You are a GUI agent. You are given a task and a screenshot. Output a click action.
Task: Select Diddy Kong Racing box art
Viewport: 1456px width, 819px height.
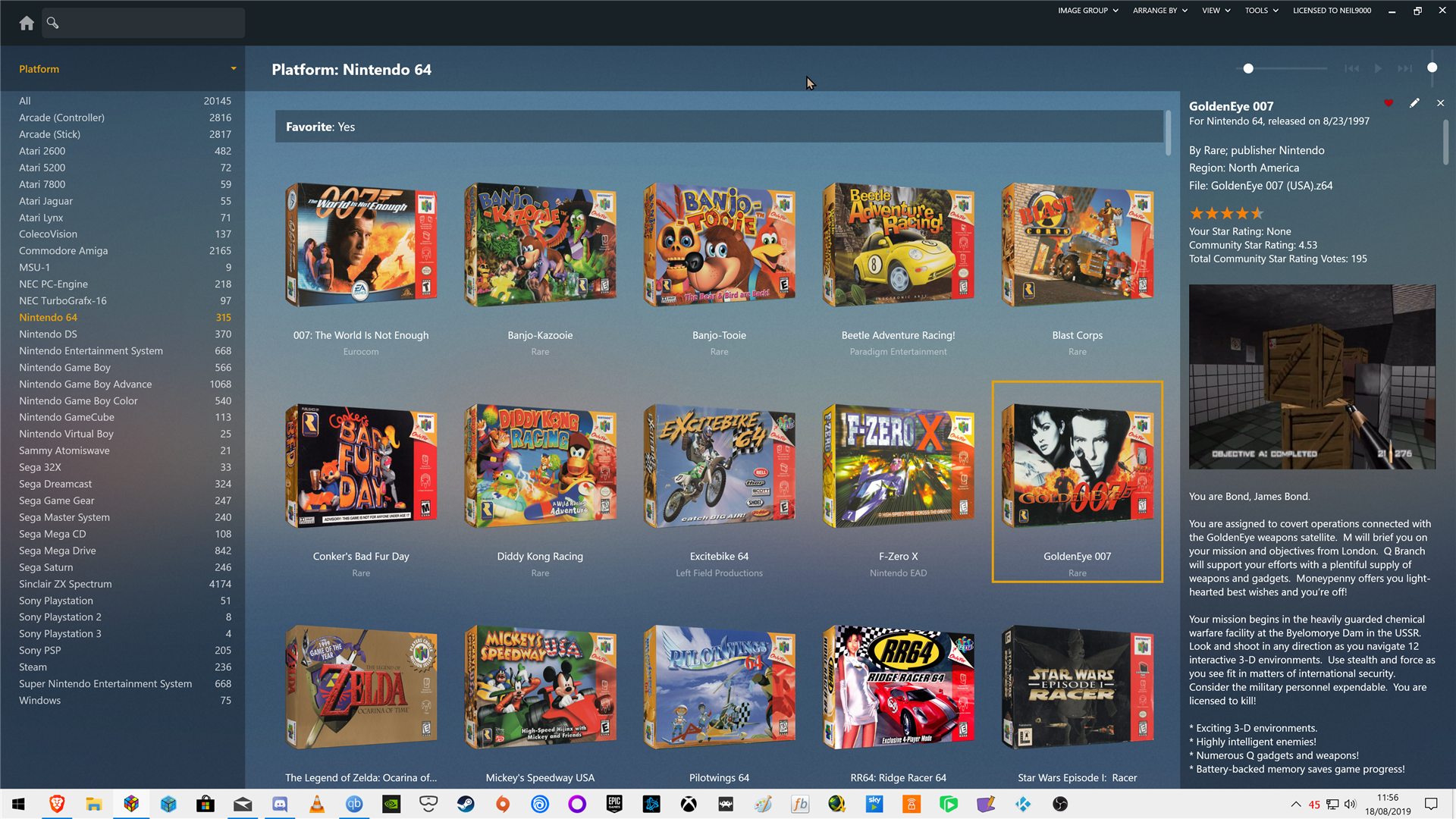[540, 466]
